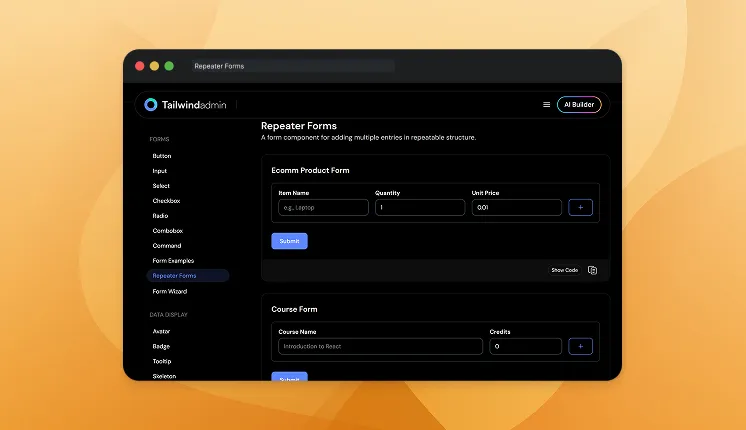Focus the Item Name input field
The height and width of the screenshot is (430, 746).
coord(324,207)
